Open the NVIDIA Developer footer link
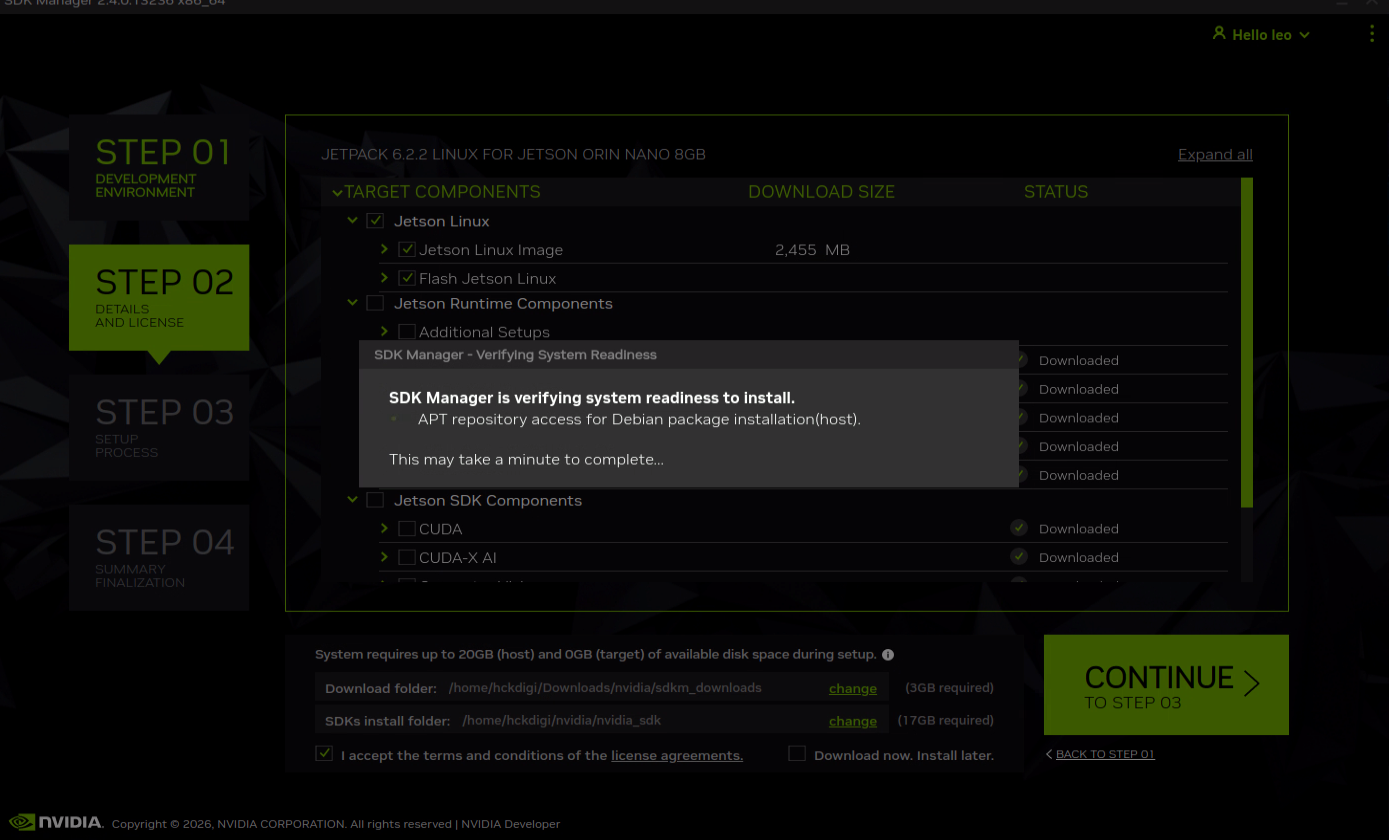This screenshot has height=840, width=1389. (511, 824)
